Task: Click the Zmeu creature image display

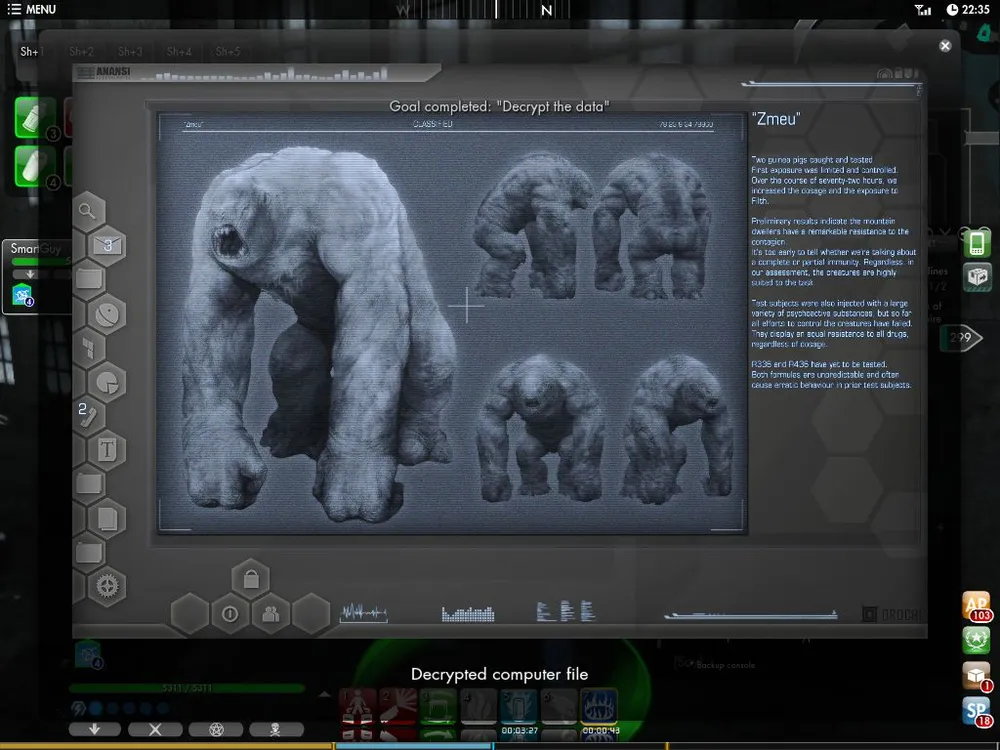Action: pyautogui.click(x=452, y=324)
